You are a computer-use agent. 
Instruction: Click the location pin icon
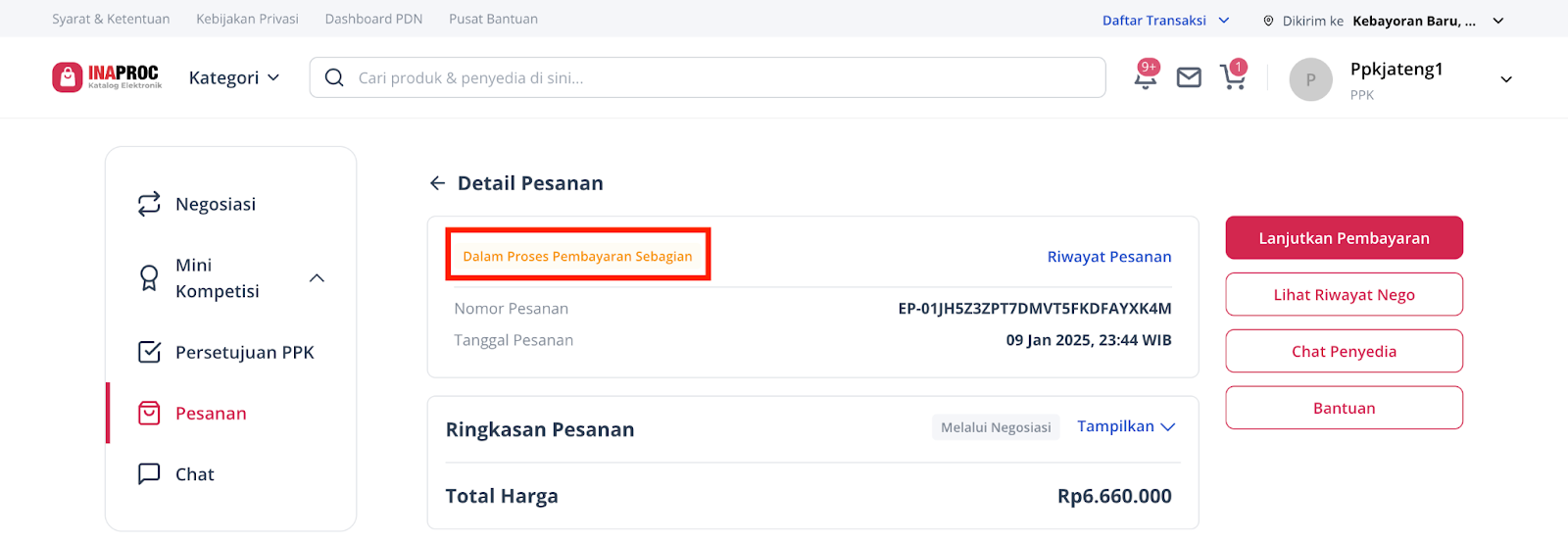pyautogui.click(x=1268, y=21)
